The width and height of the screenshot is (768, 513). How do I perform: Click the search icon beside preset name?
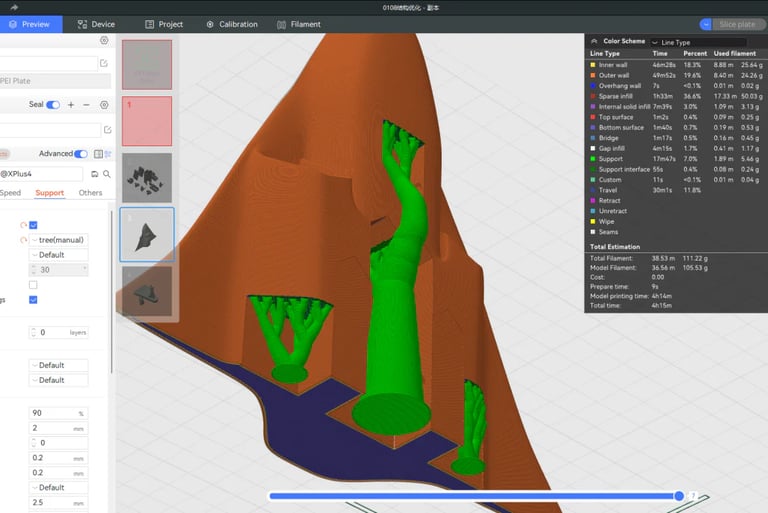106,174
